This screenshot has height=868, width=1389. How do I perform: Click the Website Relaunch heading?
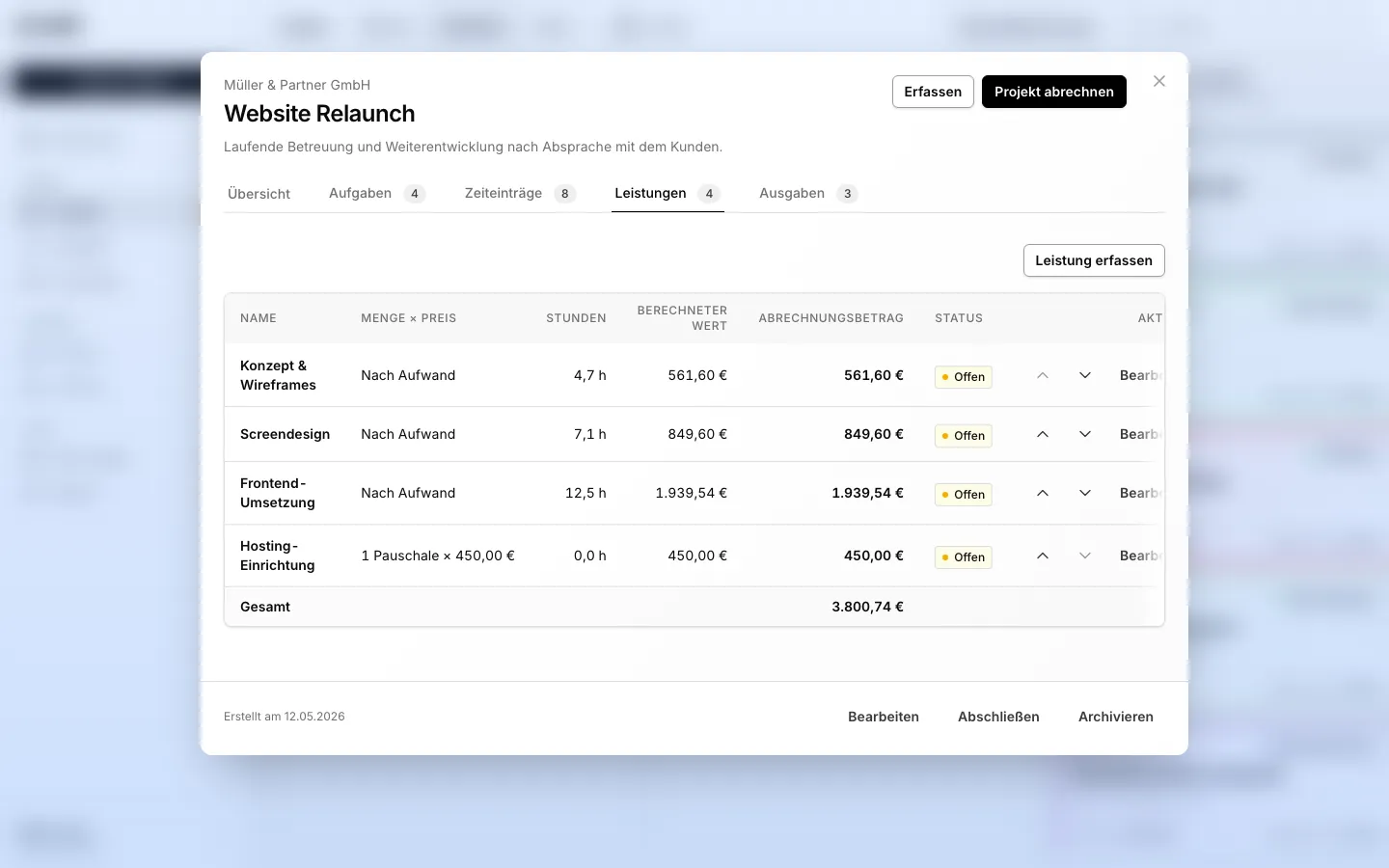click(319, 114)
